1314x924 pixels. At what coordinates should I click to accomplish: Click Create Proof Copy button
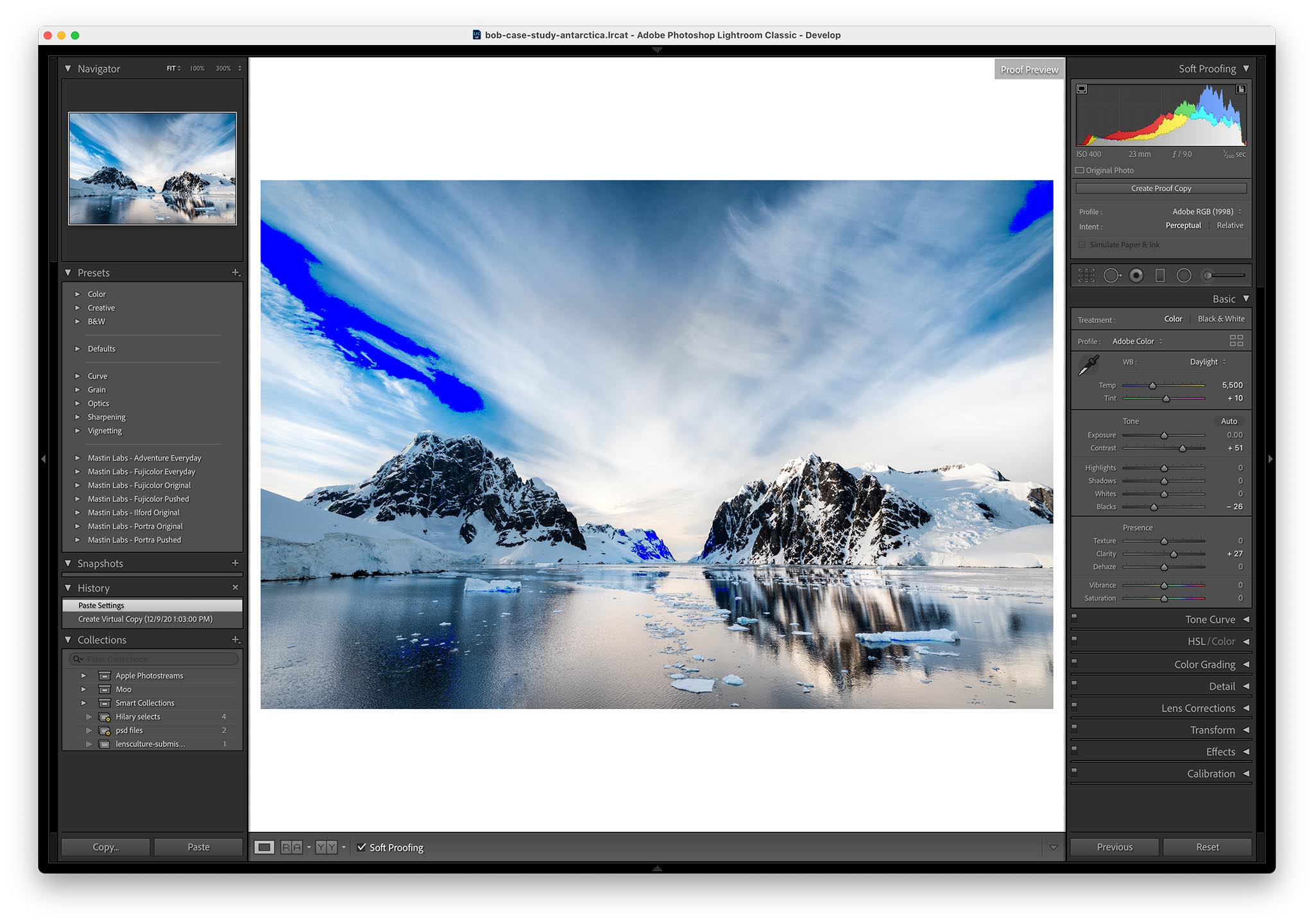coord(1161,188)
